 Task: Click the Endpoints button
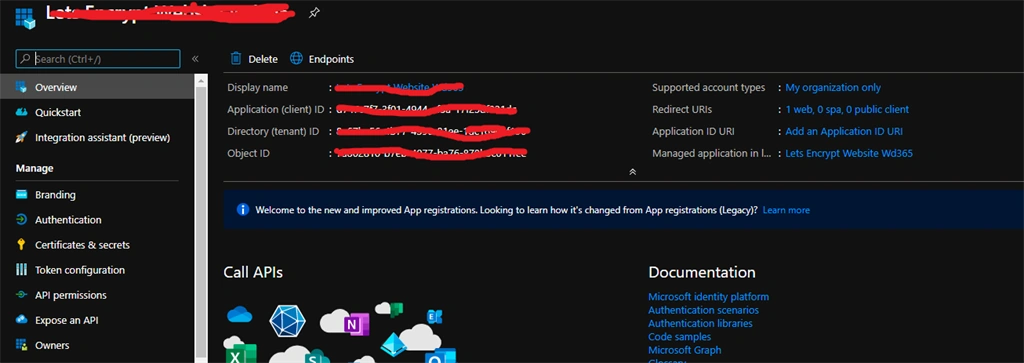tap(322, 59)
